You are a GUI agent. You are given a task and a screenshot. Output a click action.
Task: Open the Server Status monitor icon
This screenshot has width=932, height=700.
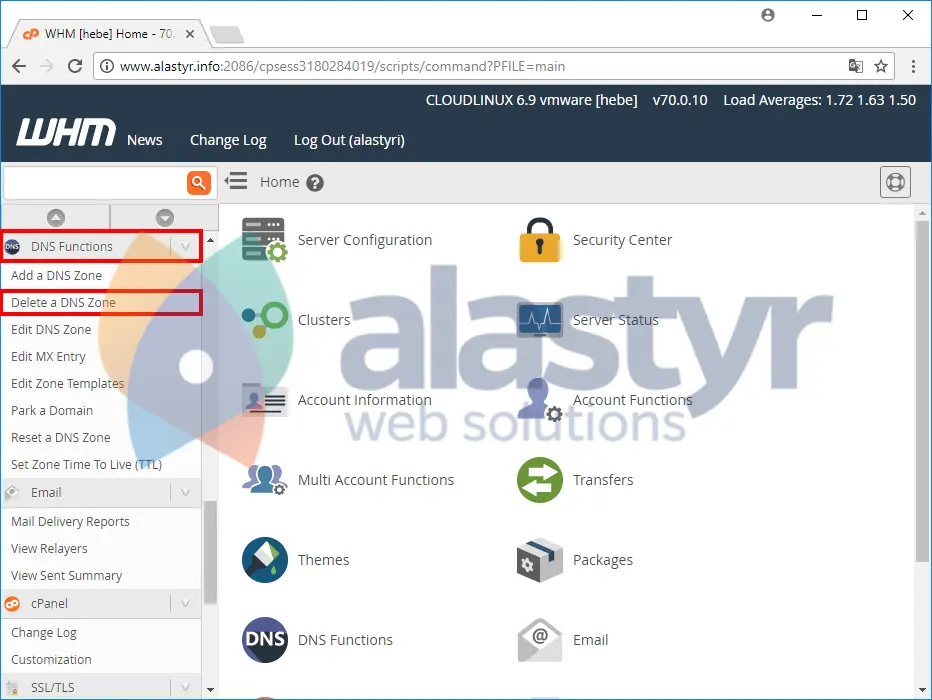point(540,320)
